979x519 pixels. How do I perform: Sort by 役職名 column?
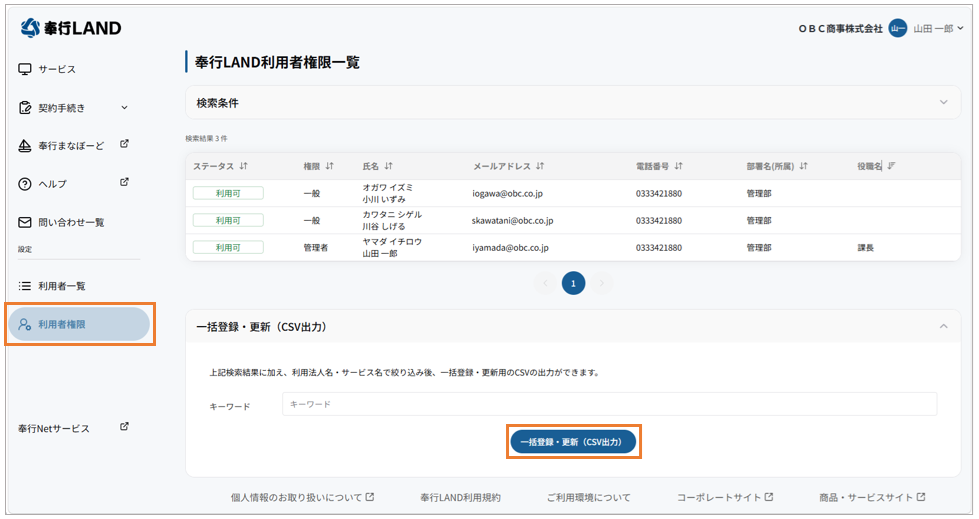click(x=891, y=166)
